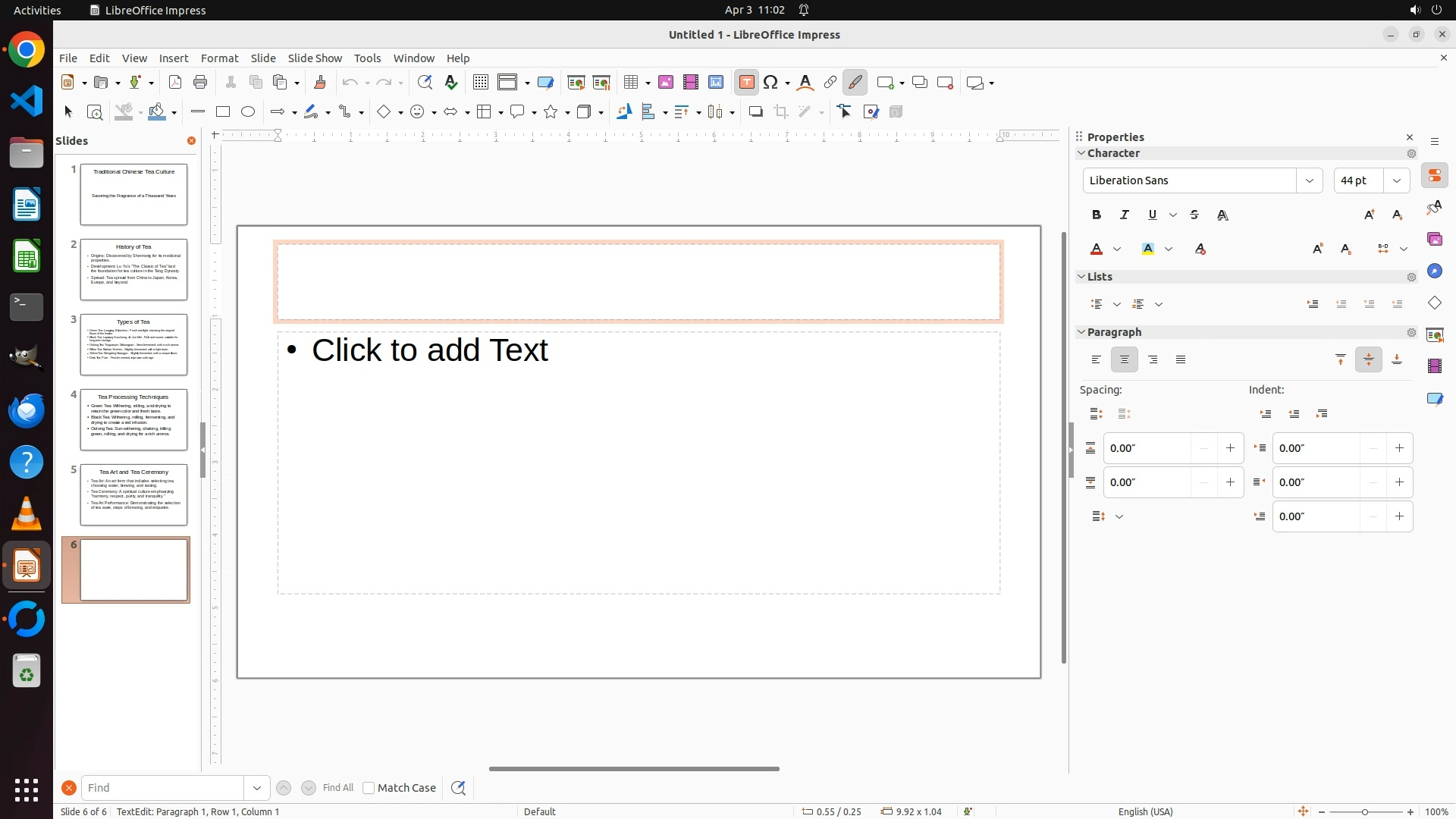Viewport: 1456px width, 819px height.
Task: Open the font size dropdown
Action: [x=1397, y=180]
